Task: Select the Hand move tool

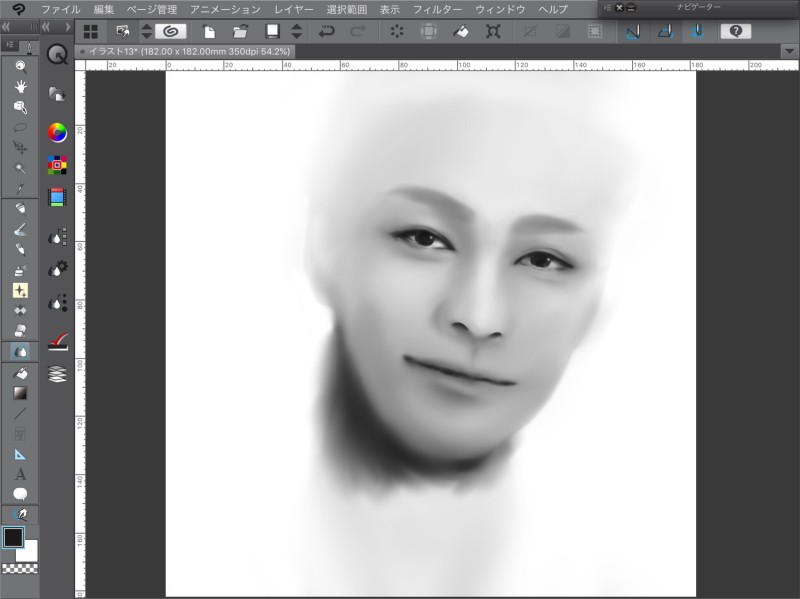Action: pyautogui.click(x=20, y=86)
